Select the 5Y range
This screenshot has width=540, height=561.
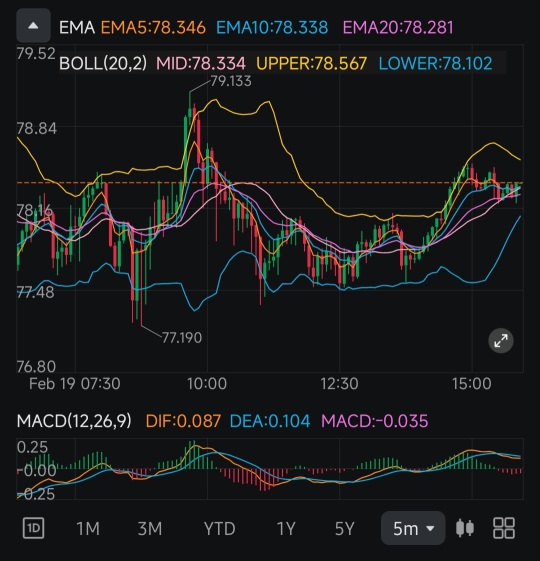click(345, 528)
